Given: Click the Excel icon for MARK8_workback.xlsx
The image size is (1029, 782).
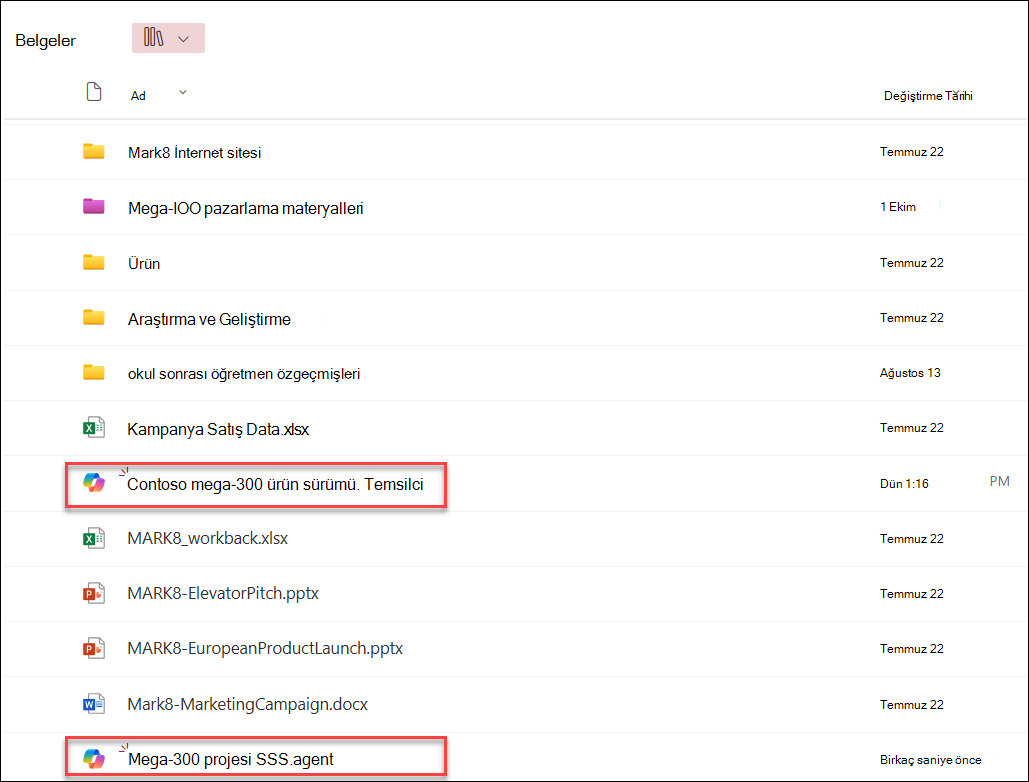Looking at the screenshot, I should pyautogui.click(x=94, y=539).
